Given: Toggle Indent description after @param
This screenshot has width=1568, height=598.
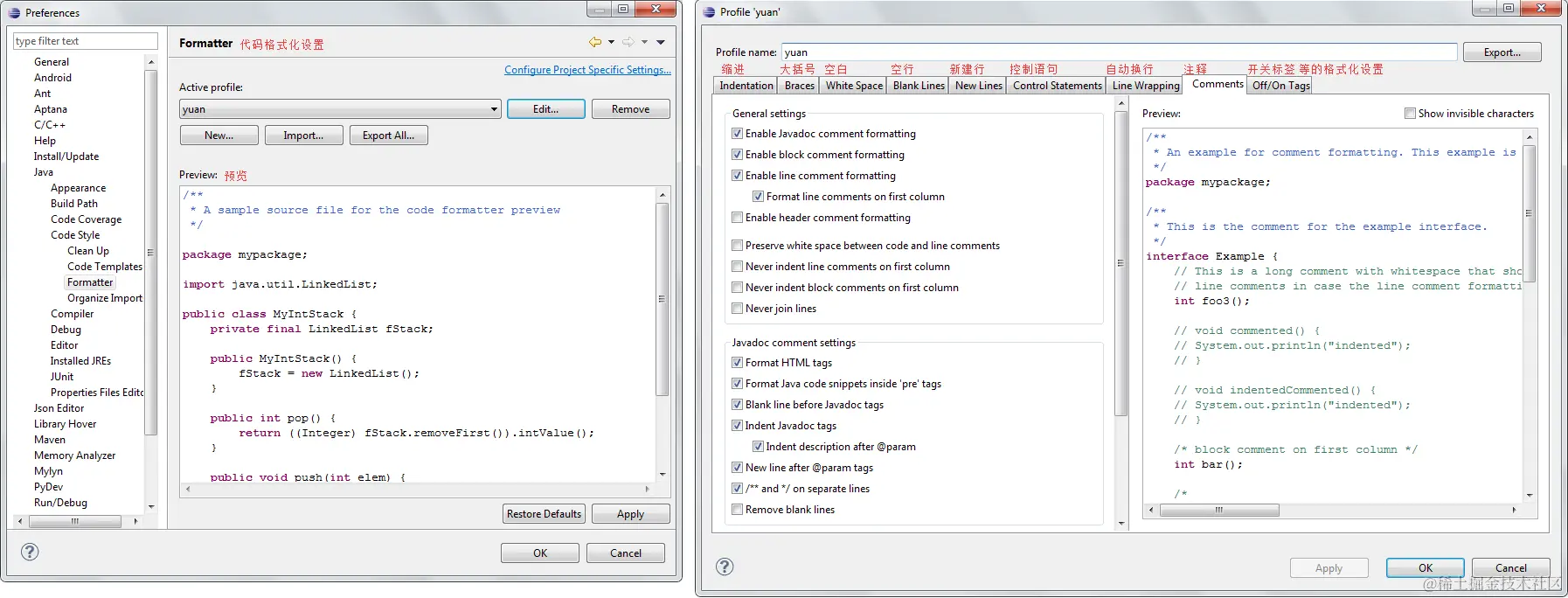Looking at the screenshot, I should (758, 447).
